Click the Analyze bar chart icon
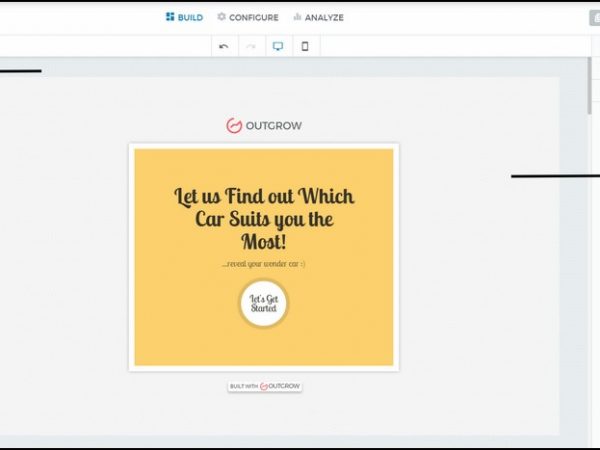The height and width of the screenshot is (450, 600). coord(297,17)
